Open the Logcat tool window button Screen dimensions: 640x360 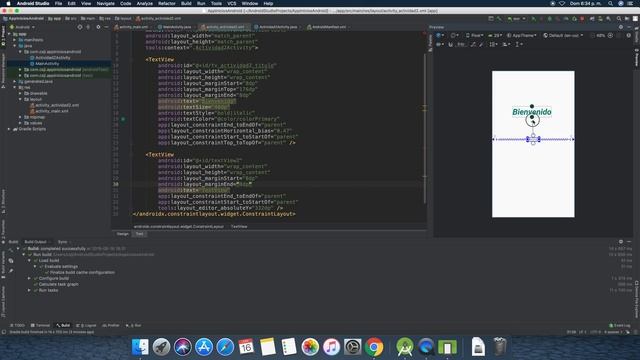tap(87, 326)
